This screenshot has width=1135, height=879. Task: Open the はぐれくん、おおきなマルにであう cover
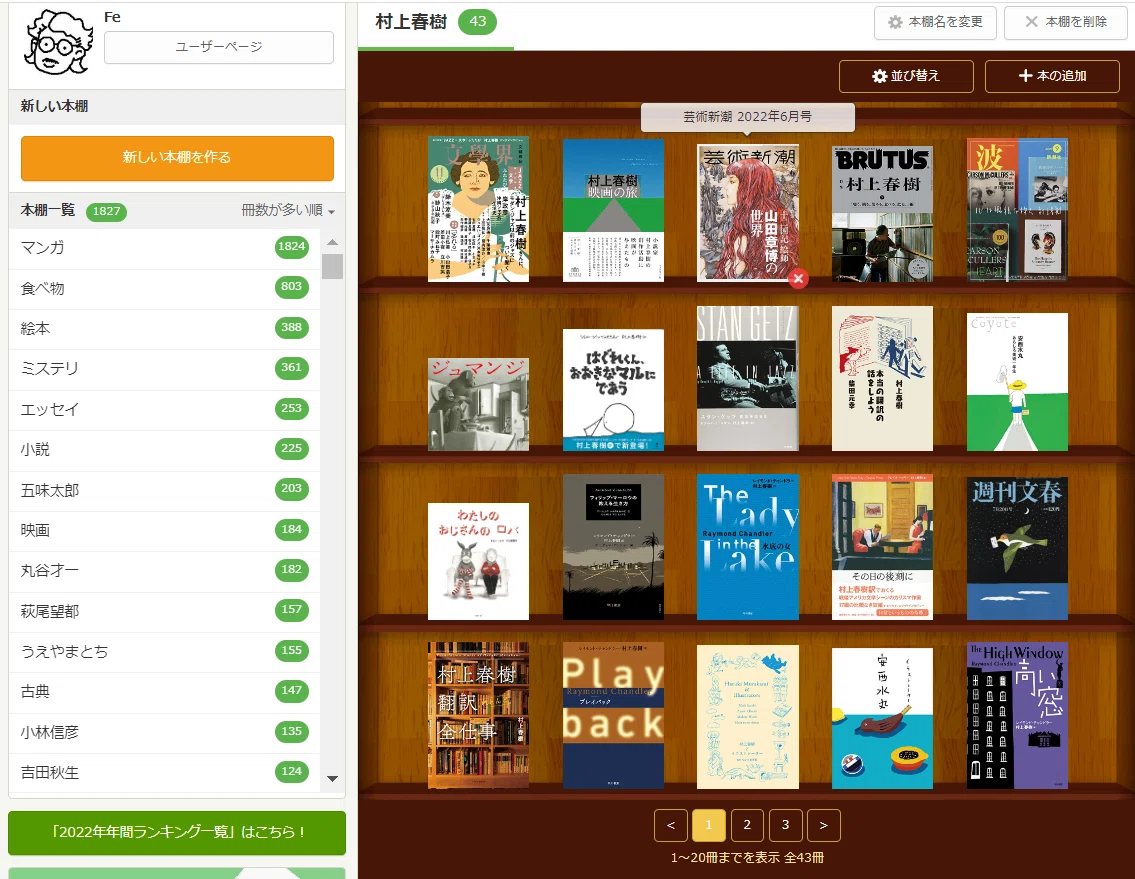tap(614, 390)
